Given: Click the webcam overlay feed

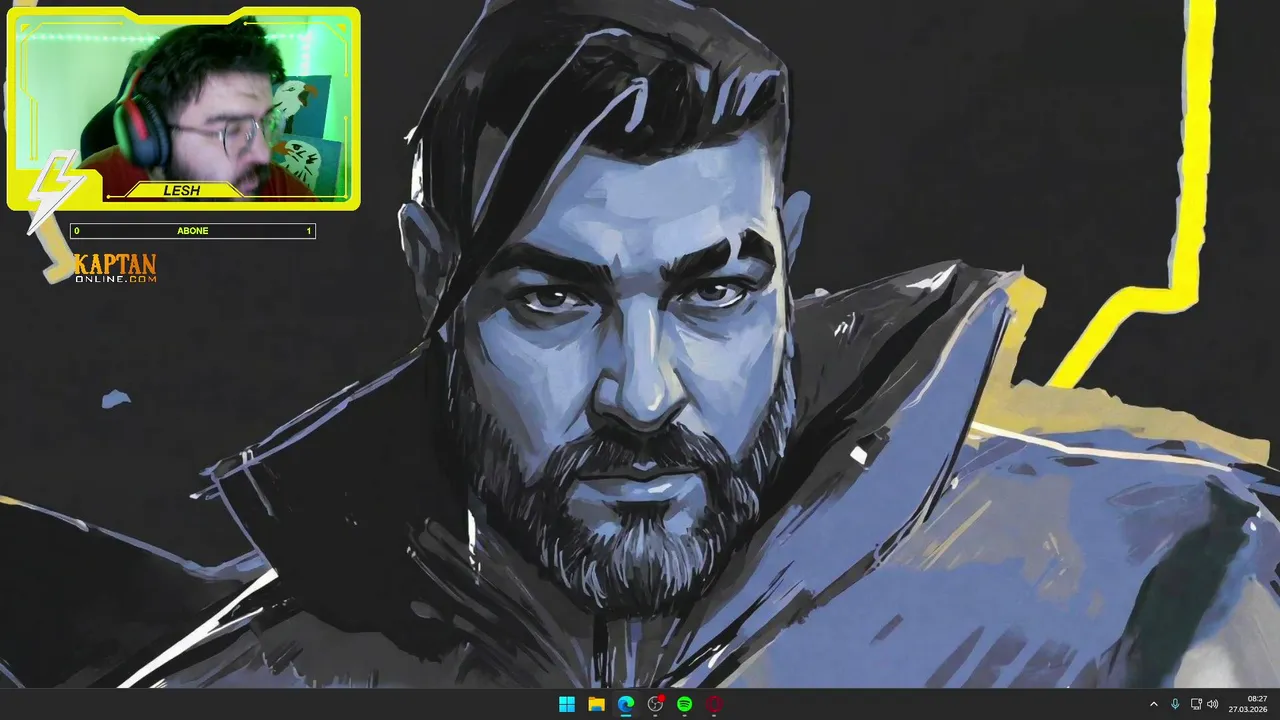Looking at the screenshot, I should pyautogui.click(x=183, y=108).
